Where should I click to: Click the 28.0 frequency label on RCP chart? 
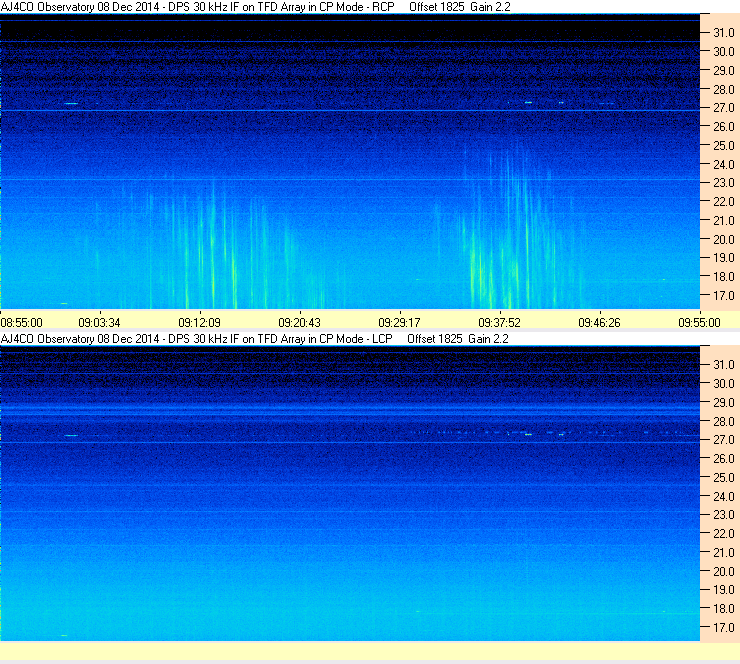724,90
